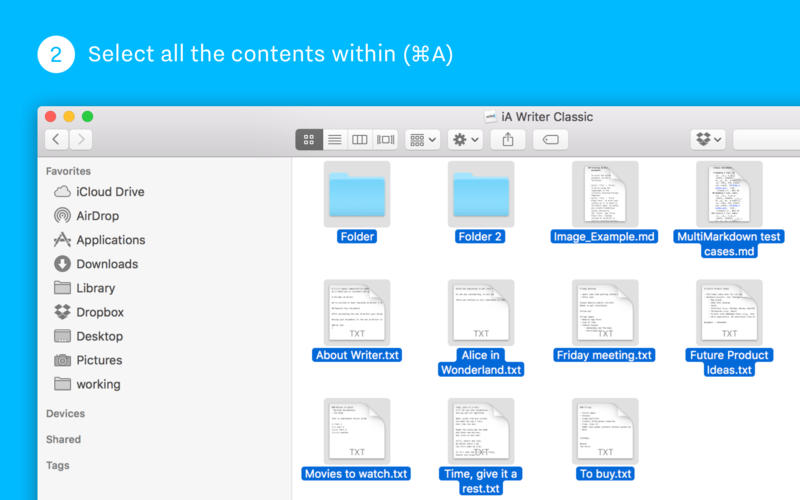This screenshot has width=800, height=500.
Task: Minimize the window with yellow button
Action: pos(69,116)
